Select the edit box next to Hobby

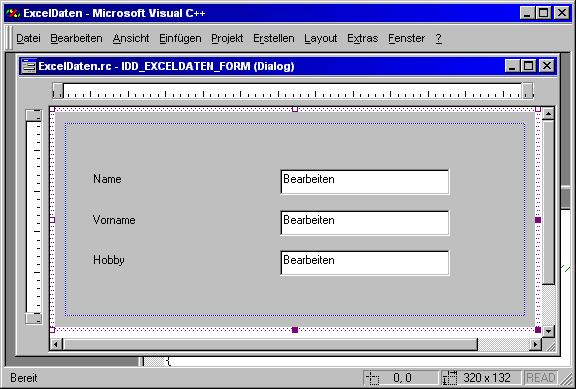[x=365, y=263]
